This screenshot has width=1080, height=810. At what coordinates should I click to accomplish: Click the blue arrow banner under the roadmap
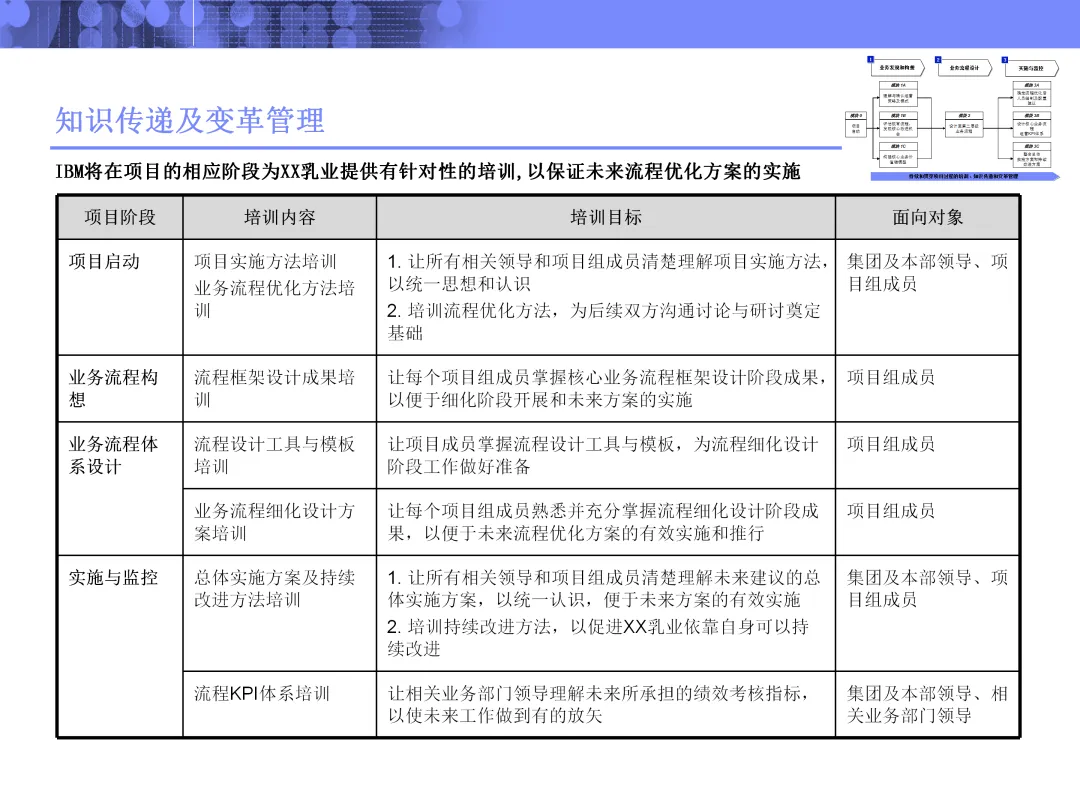tap(965, 176)
